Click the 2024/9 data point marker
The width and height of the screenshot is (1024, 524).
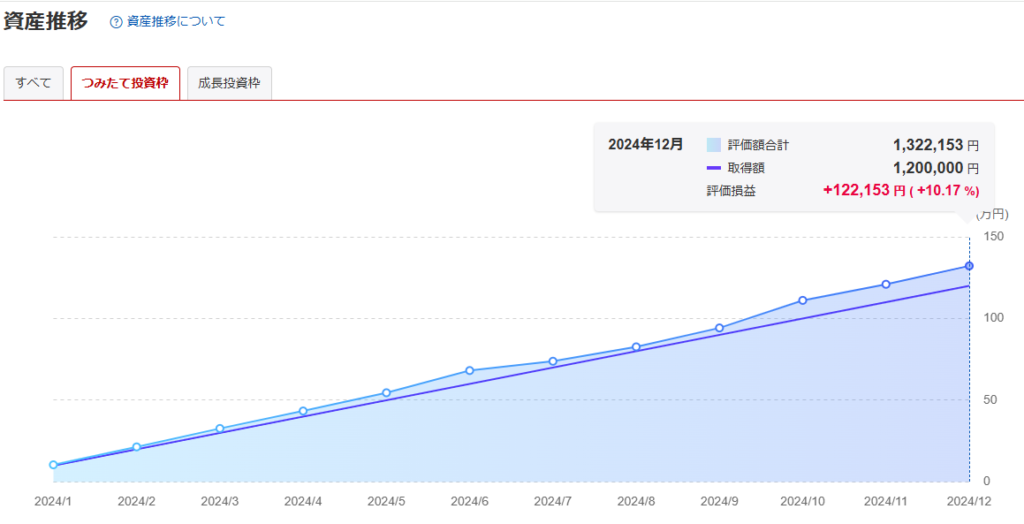click(x=719, y=328)
